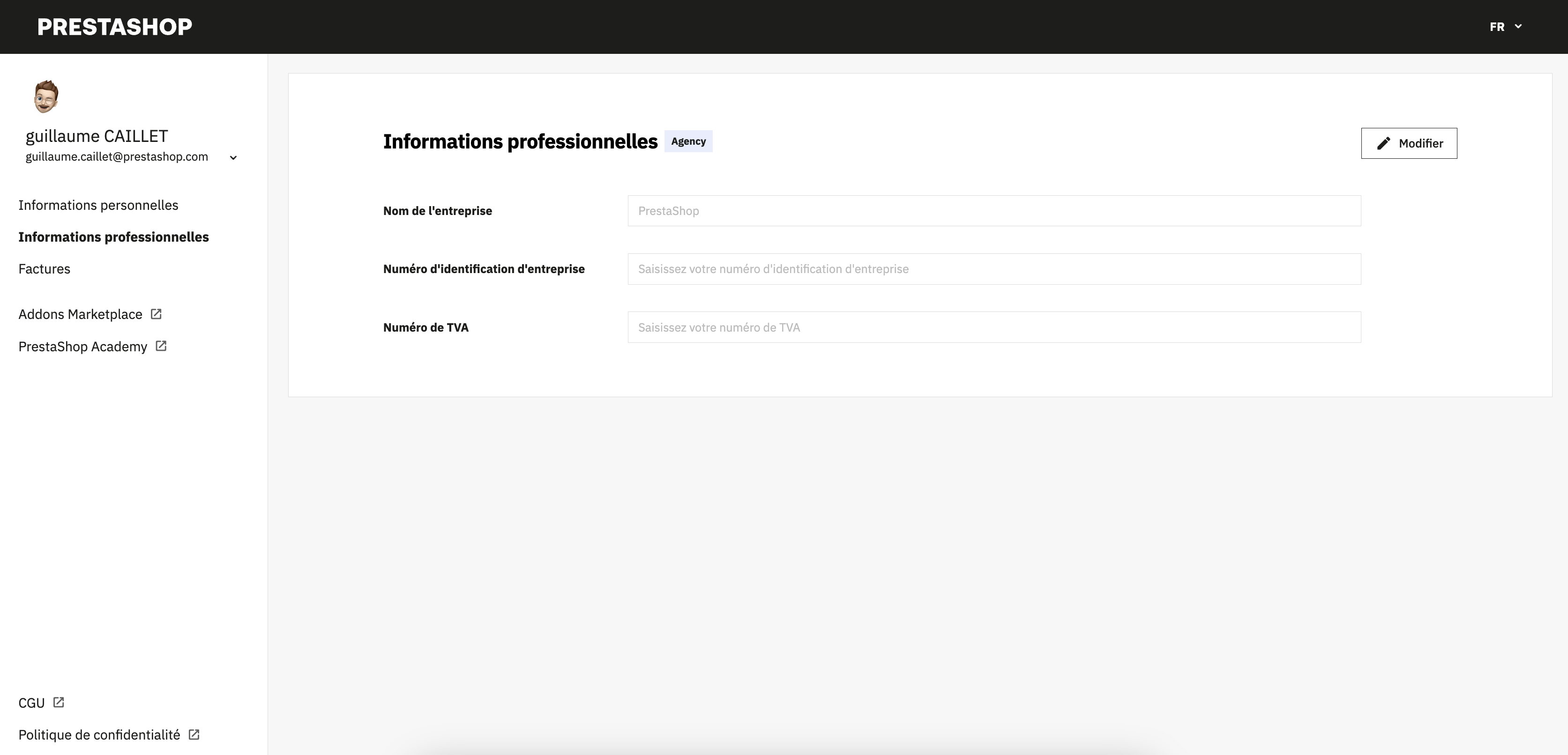The height and width of the screenshot is (755, 1568).
Task: Click the PRESTASHOP logo in the header
Action: [114, 26]
